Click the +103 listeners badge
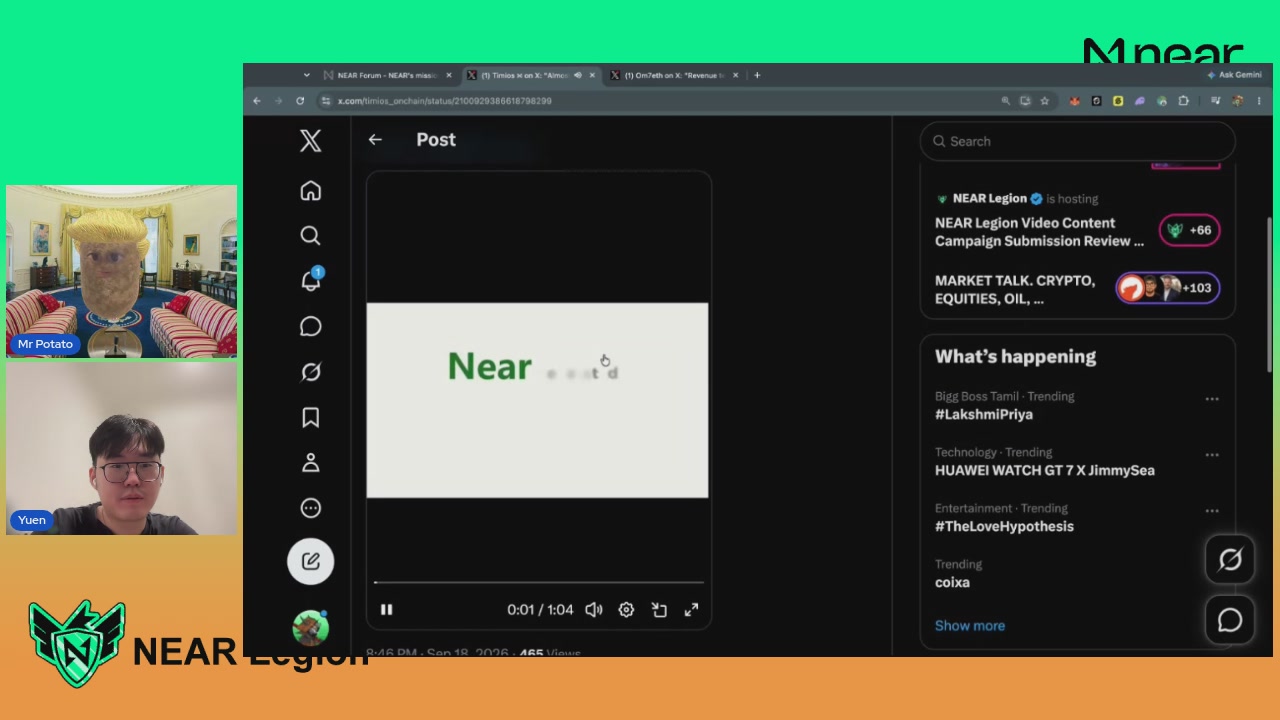 [x=1167, y=288]
